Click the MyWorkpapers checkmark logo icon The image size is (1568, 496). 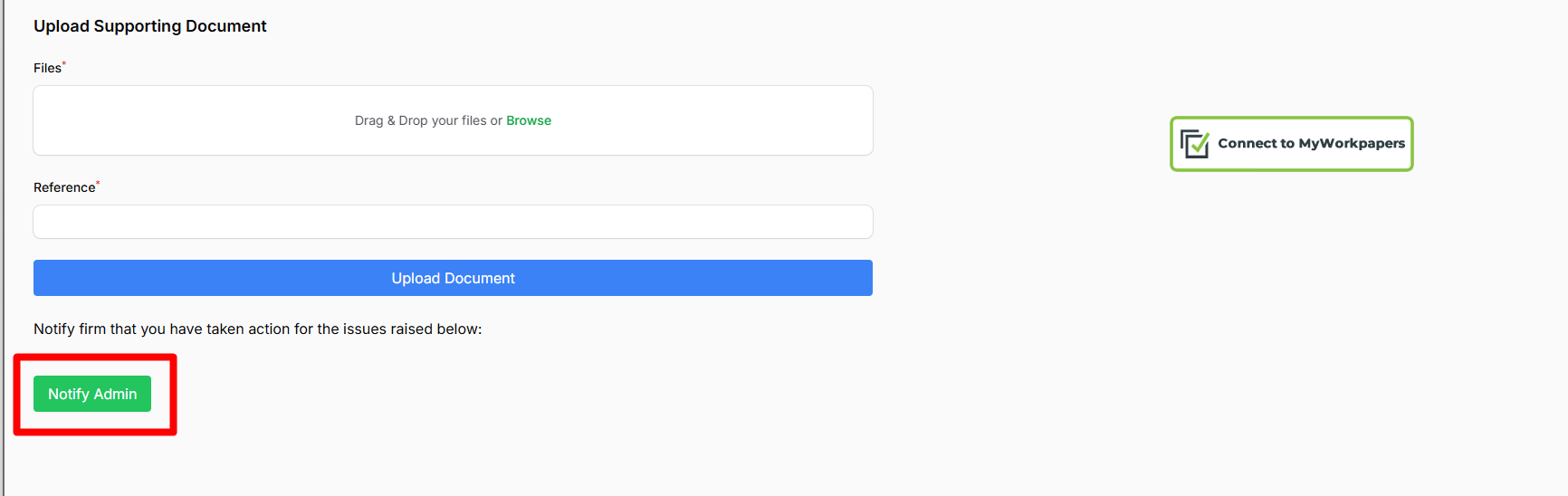[1195, 144]
